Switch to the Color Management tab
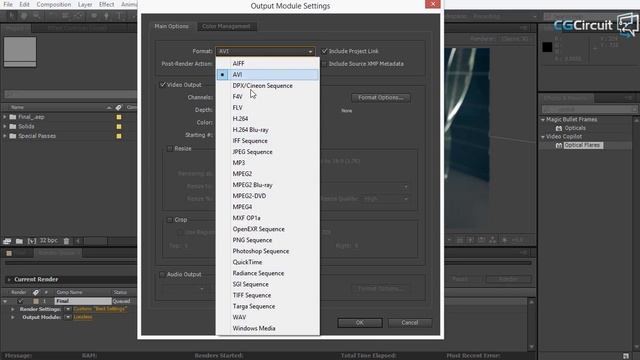The image size is (640, 360). (x=226, y=26)
